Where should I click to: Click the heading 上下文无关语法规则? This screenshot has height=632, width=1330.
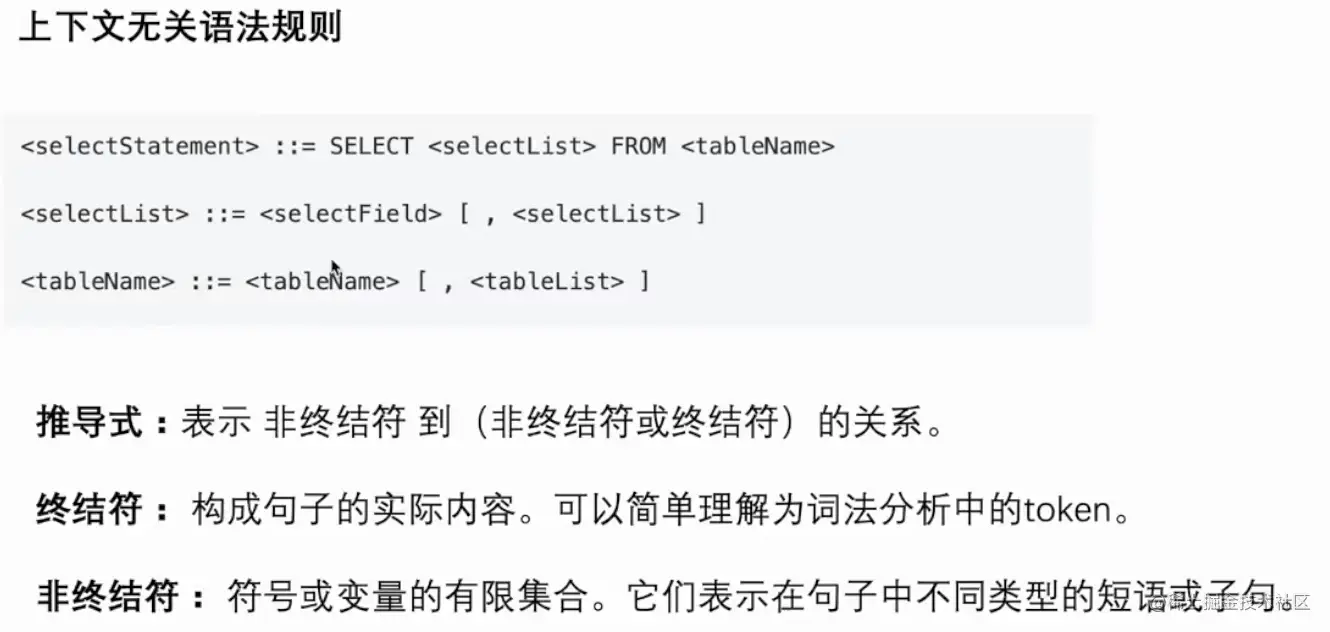click(x=181, y=27)
